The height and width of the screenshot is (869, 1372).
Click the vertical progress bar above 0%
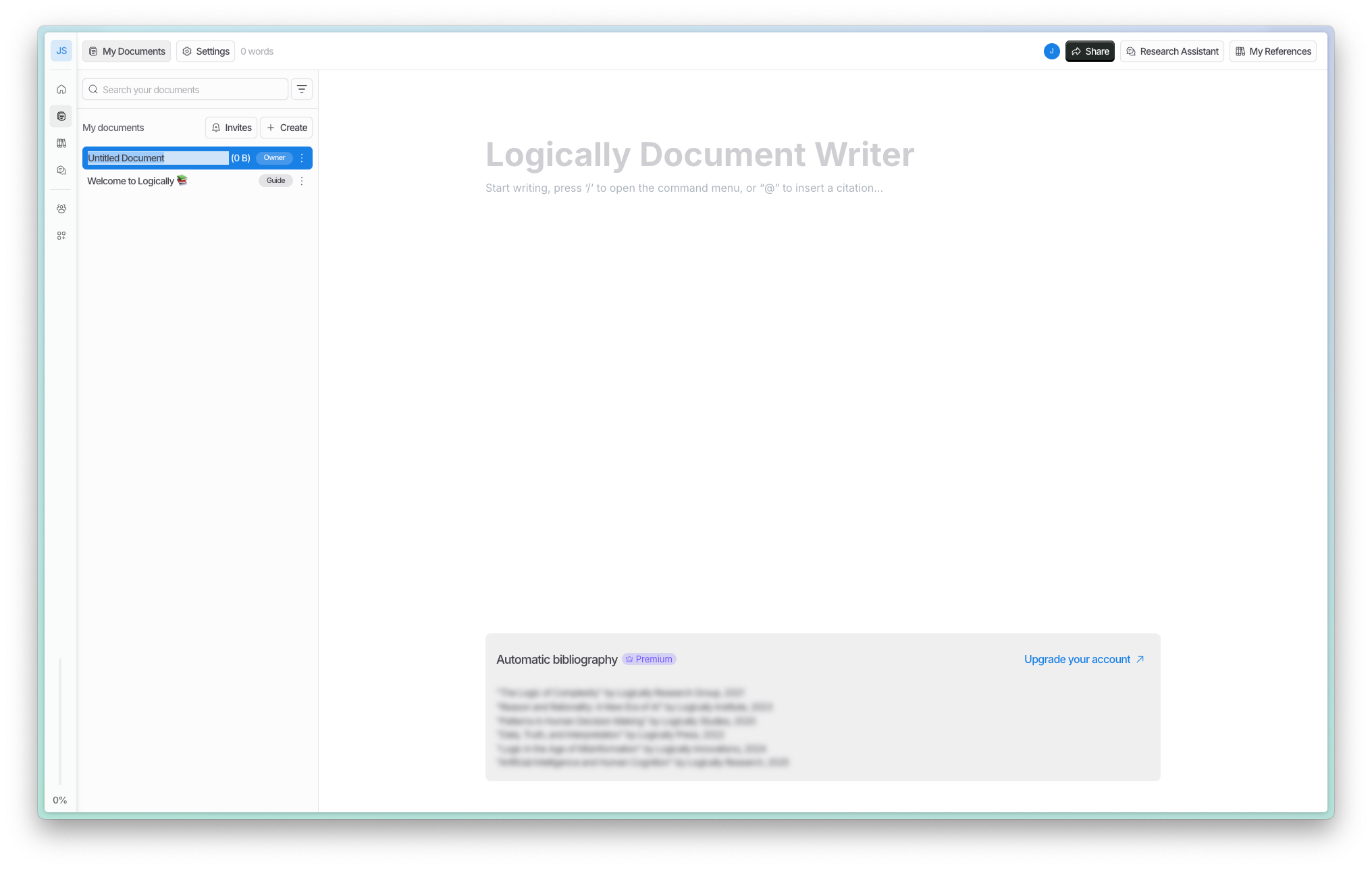(x=60, y=721)
